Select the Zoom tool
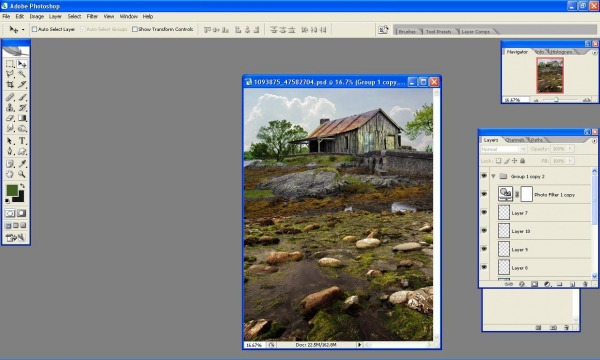 pos(22,174)
